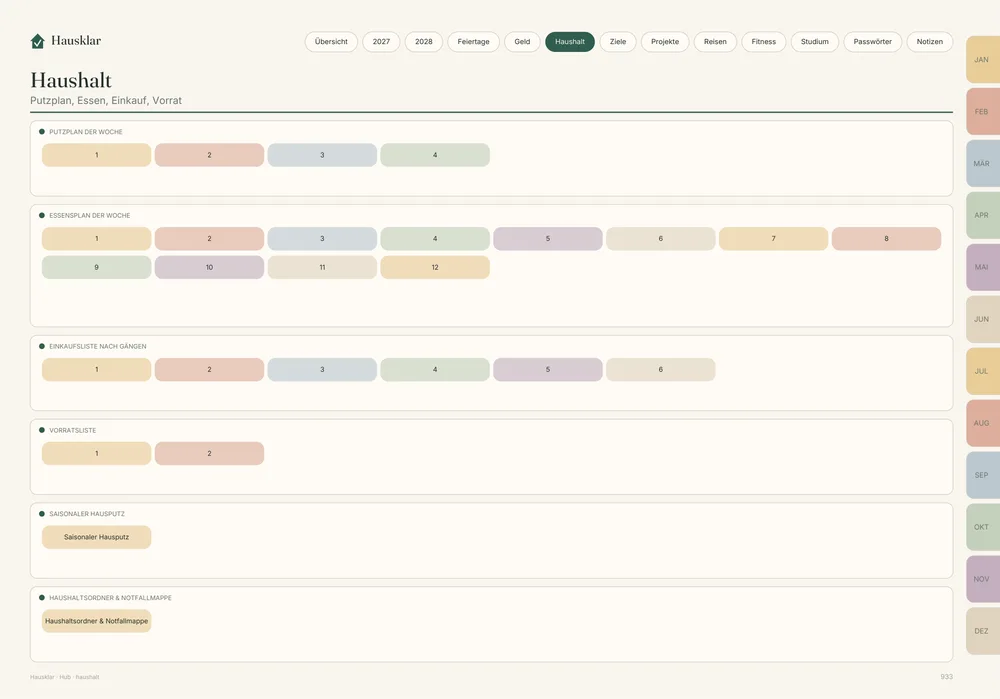Image resolution: width=1000 pixels, height=699 pixels.
Task: Jump to the OKT month side tab
Action: 983,527
